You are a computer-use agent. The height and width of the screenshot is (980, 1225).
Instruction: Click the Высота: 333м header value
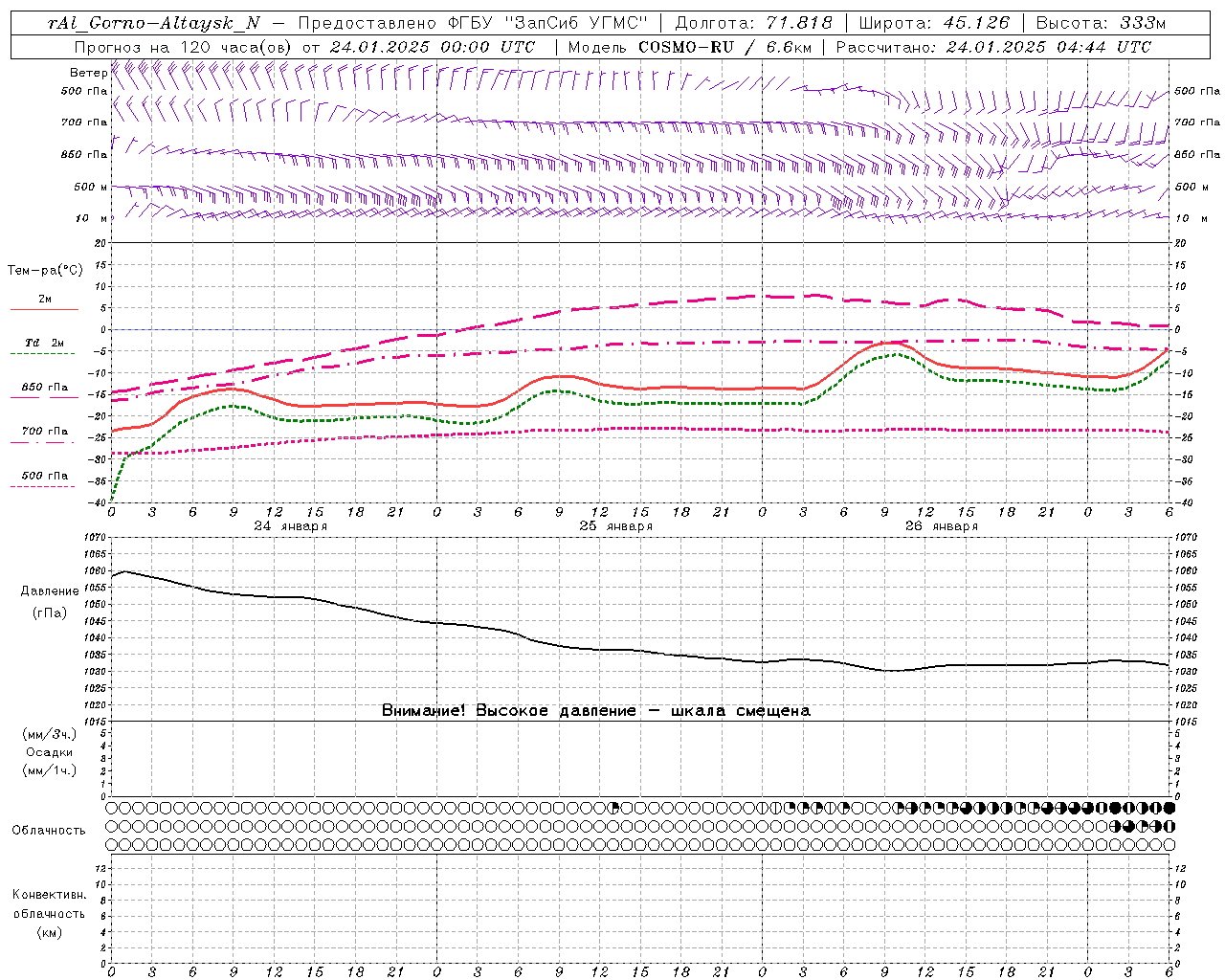click(1102, 23)
